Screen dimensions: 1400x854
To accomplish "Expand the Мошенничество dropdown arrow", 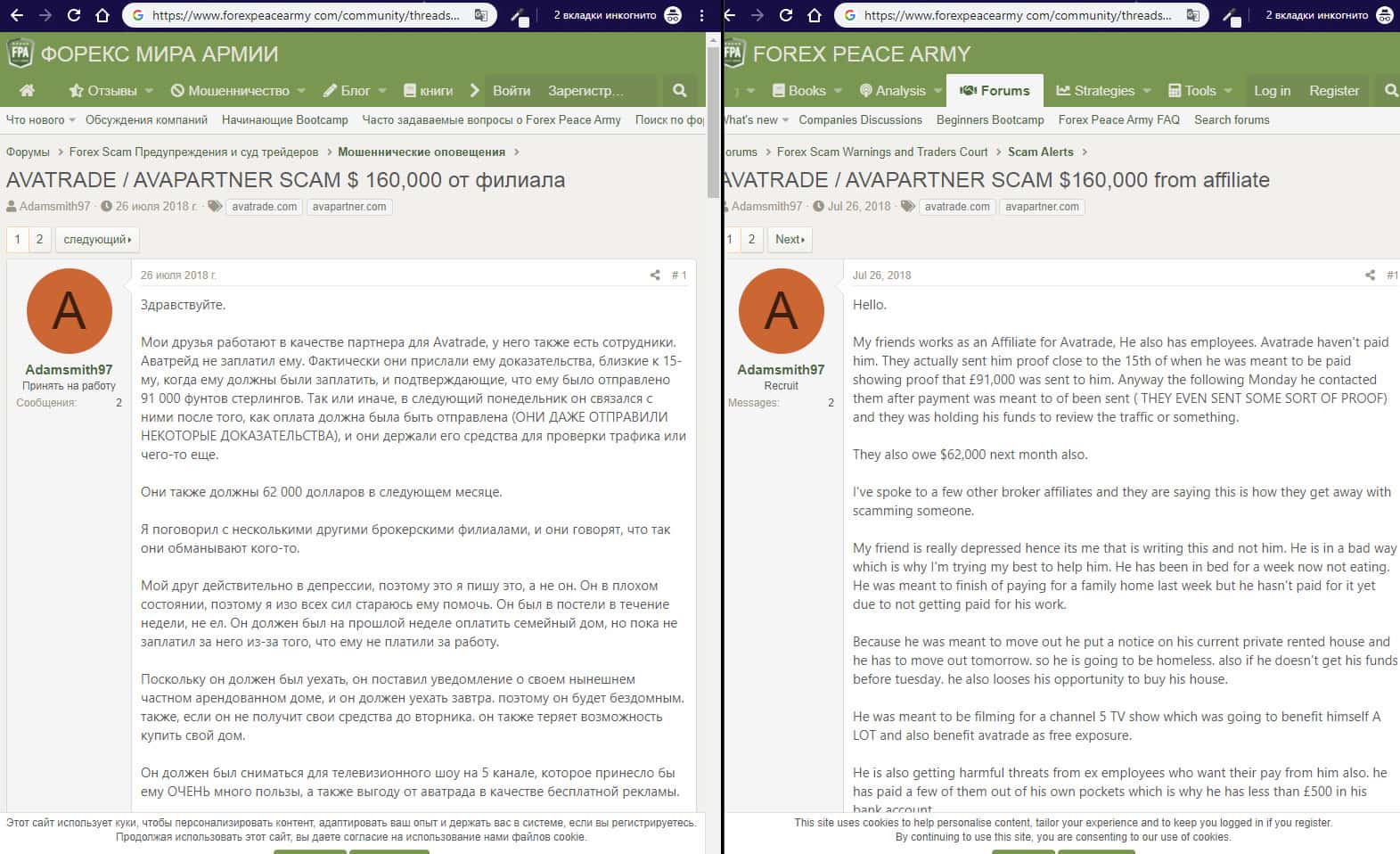I will pyautogui.click(x=301, y=91).
